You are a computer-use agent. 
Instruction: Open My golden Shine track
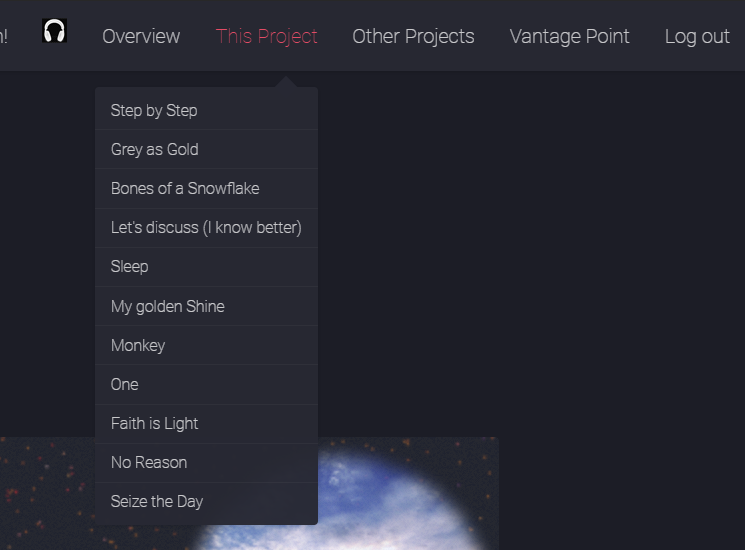pos(167,306)
